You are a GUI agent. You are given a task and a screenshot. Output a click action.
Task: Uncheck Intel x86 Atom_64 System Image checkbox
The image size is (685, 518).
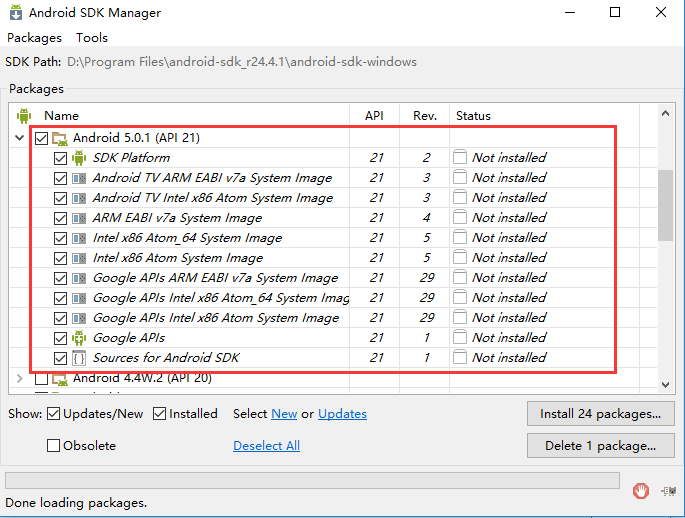click(x=60, y=238)
